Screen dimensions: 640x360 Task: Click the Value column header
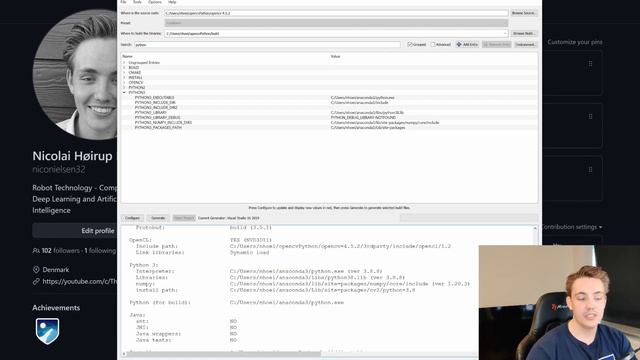click(335, 56)
